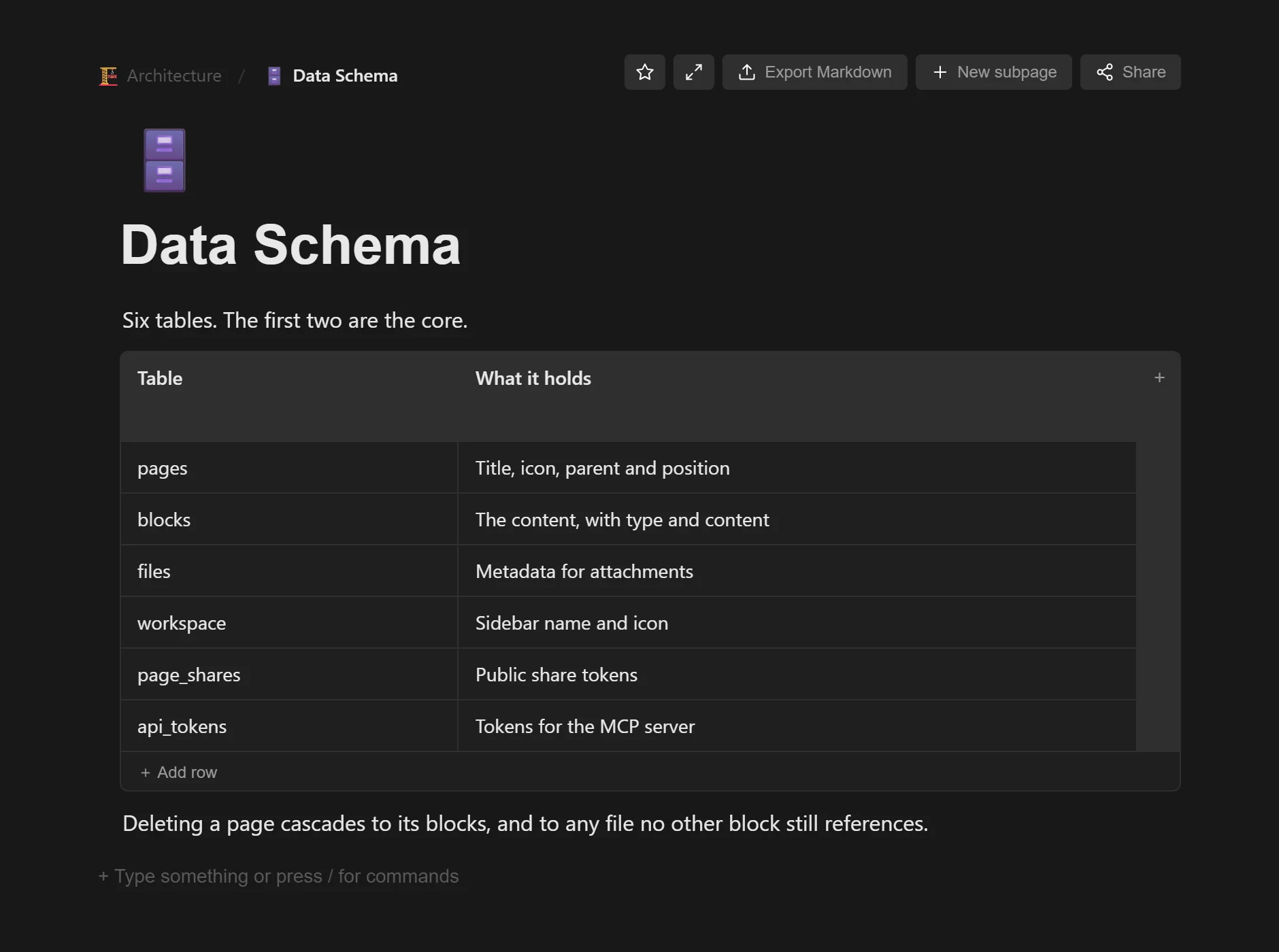
Task: Open the Share dialog
Action: click(x=1130, y=72)
